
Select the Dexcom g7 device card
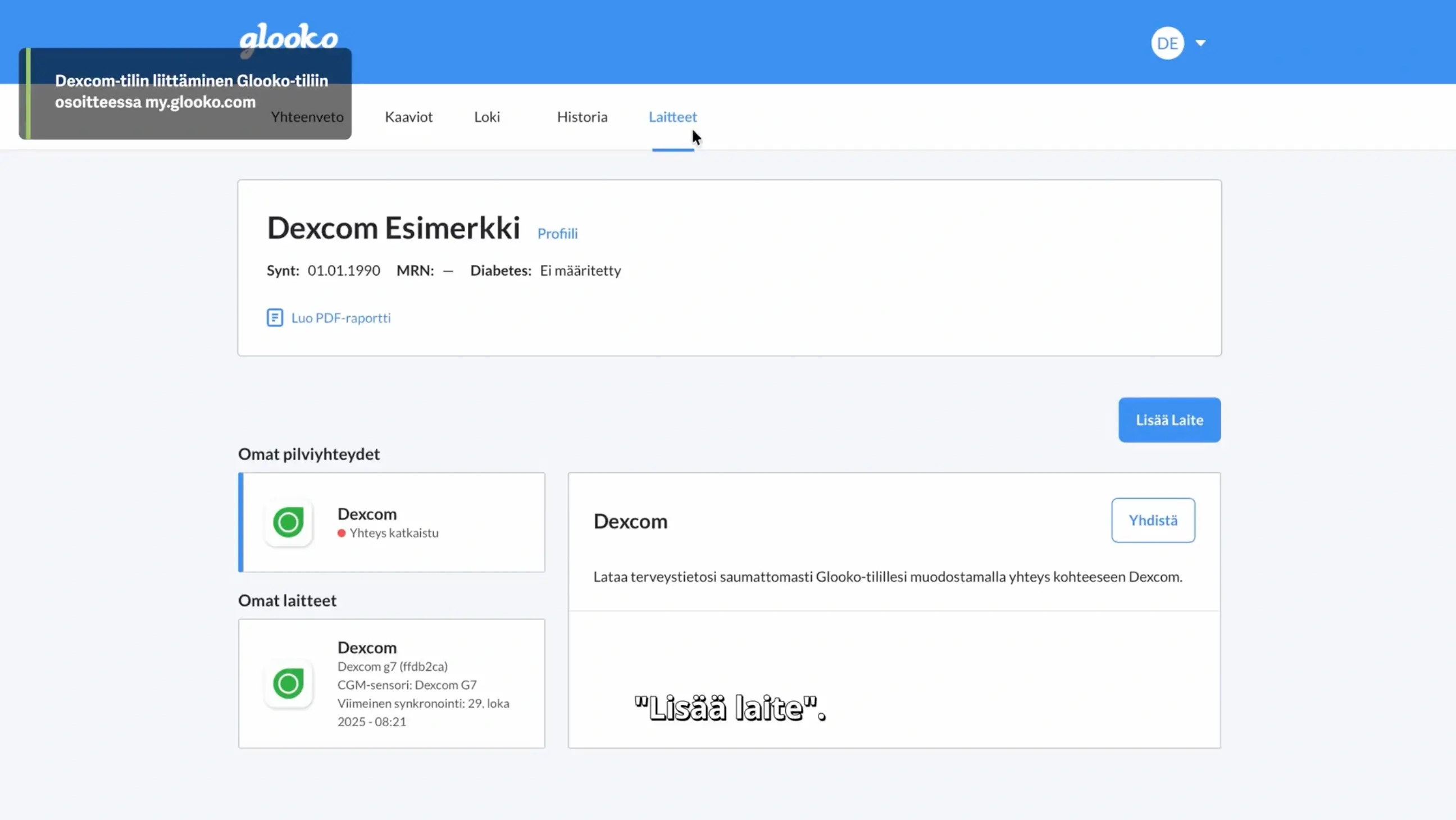click(x=392, y=684)
